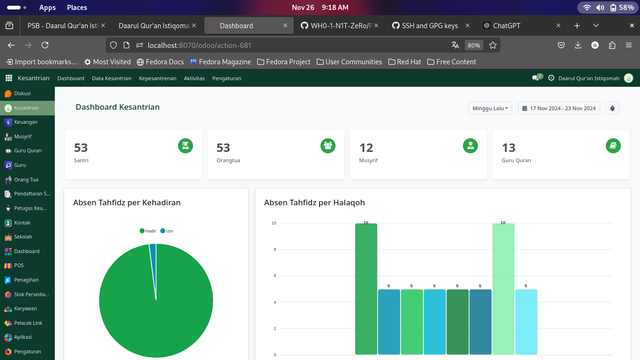The width and height of the screenshot is (640, 360).
Task: Open Firefox hamburger application menu
Action: tap(629, 45)
